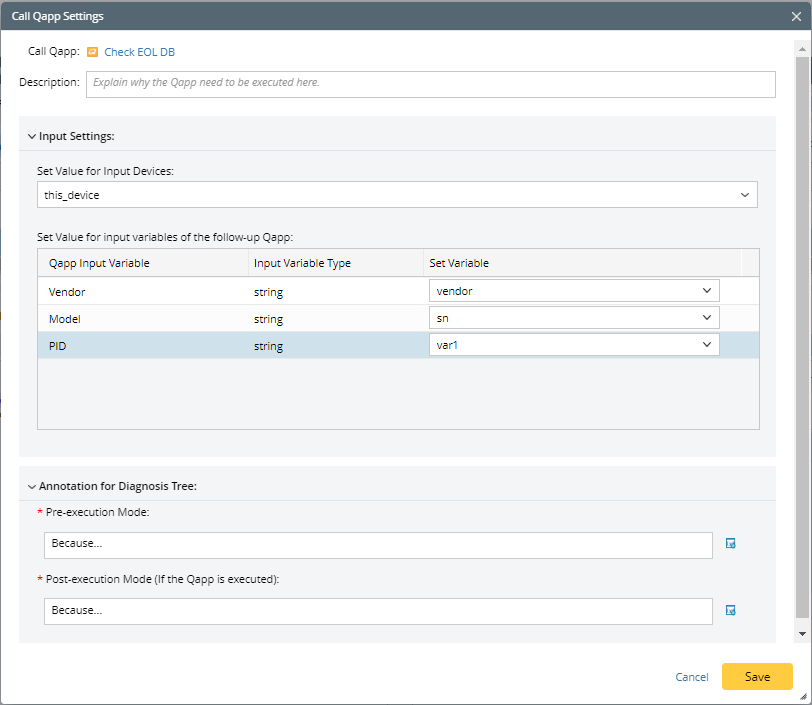Click the Pre-execution Mode text field
The width and height of the screenshot is (812, 705).
pos(378,544)
